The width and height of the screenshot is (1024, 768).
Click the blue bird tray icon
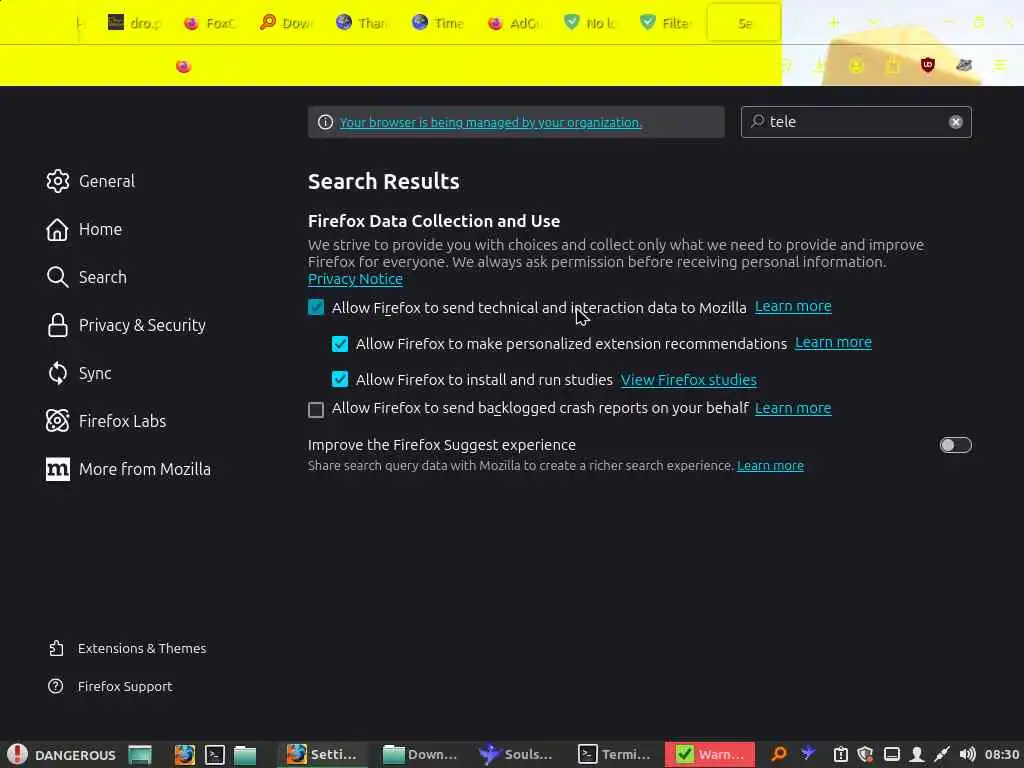point(808,753)
